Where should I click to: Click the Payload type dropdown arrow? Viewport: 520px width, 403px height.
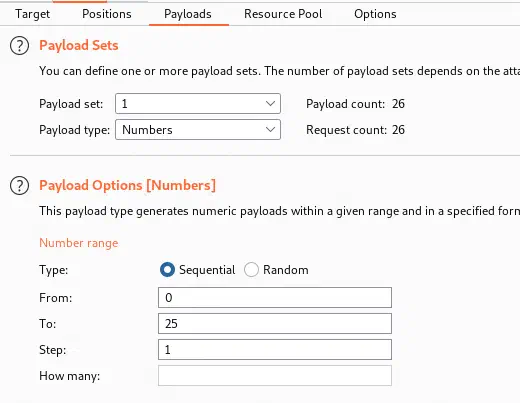tap(270, 130)
